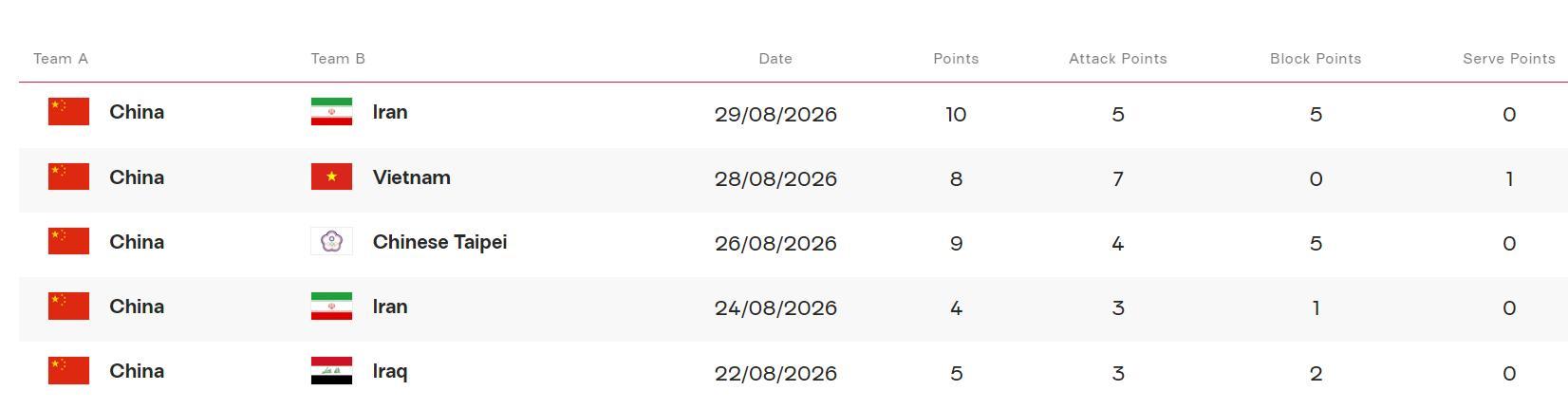Sort by the Attack Points column header
The width and height of the screenshot is (1568, 409).
coord(1118,59)
